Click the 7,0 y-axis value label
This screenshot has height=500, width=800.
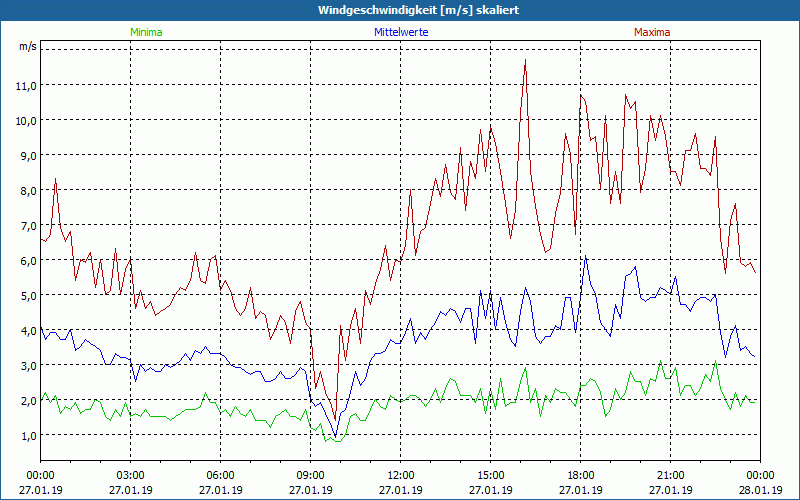(x=26, y=225)
